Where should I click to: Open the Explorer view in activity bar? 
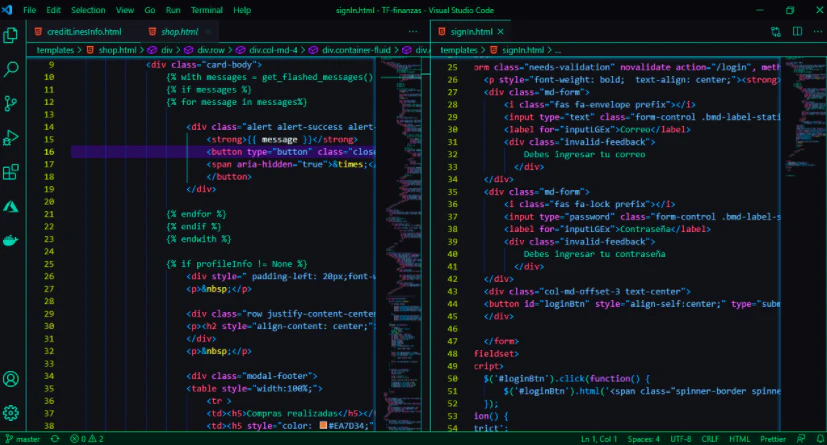[x=11, y=35]
